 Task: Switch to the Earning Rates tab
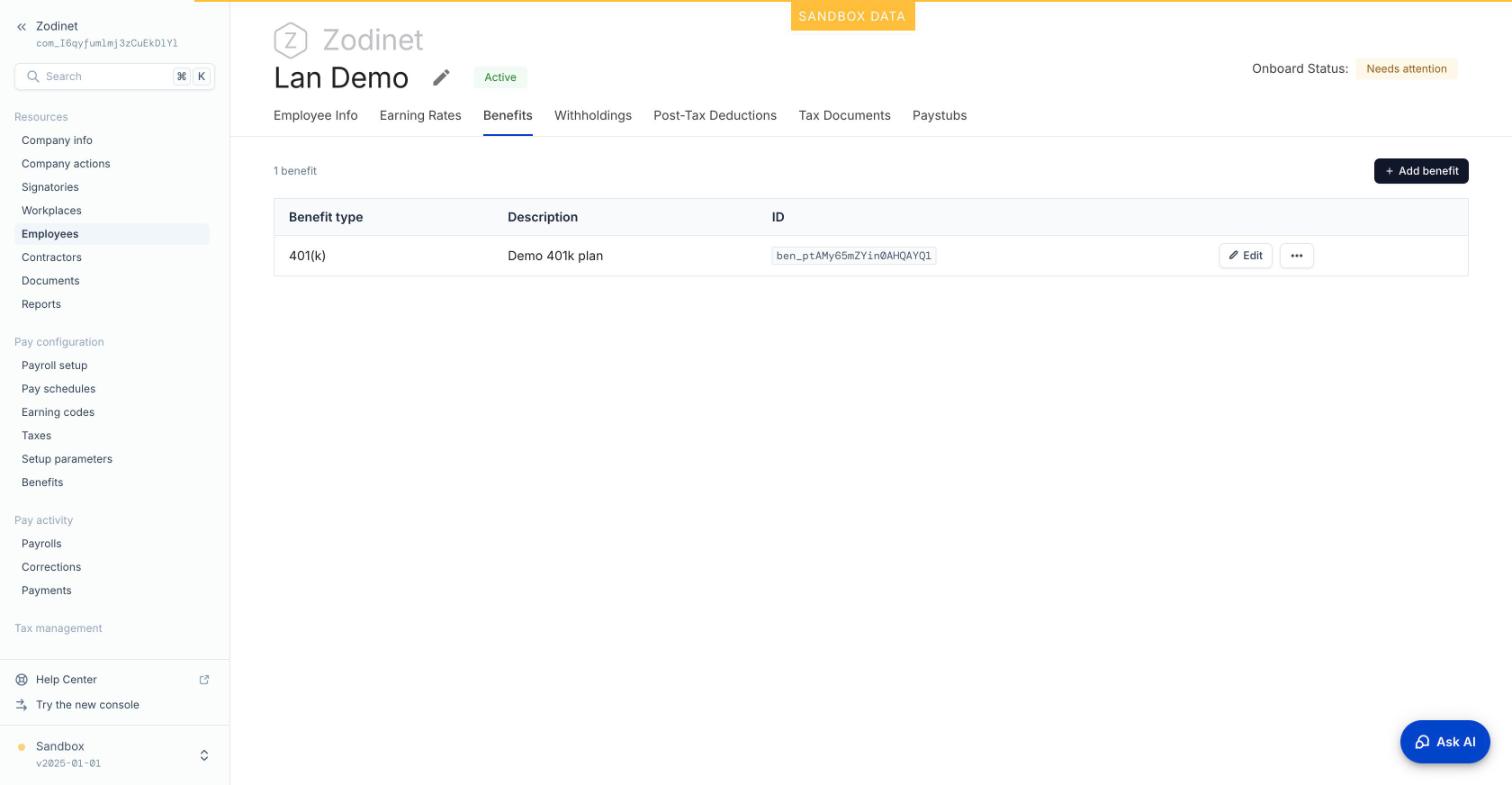click(420, 116)
